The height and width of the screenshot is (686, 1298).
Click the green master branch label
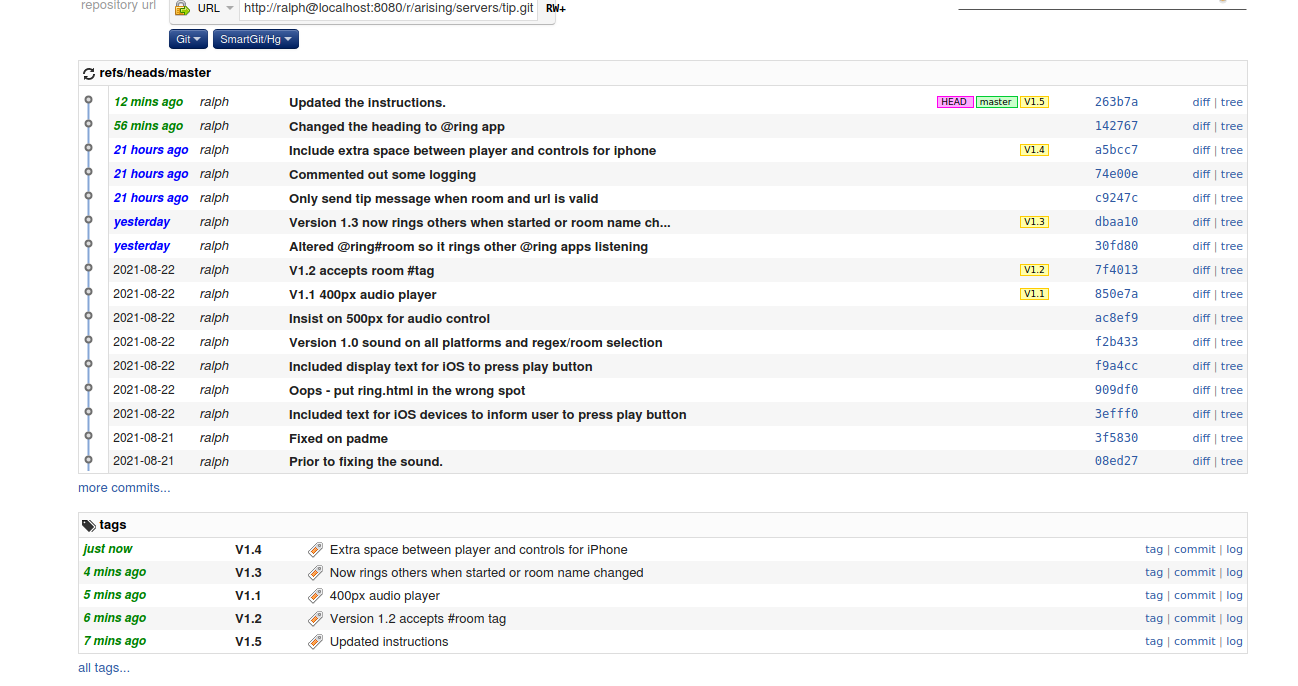click(995, 102)
